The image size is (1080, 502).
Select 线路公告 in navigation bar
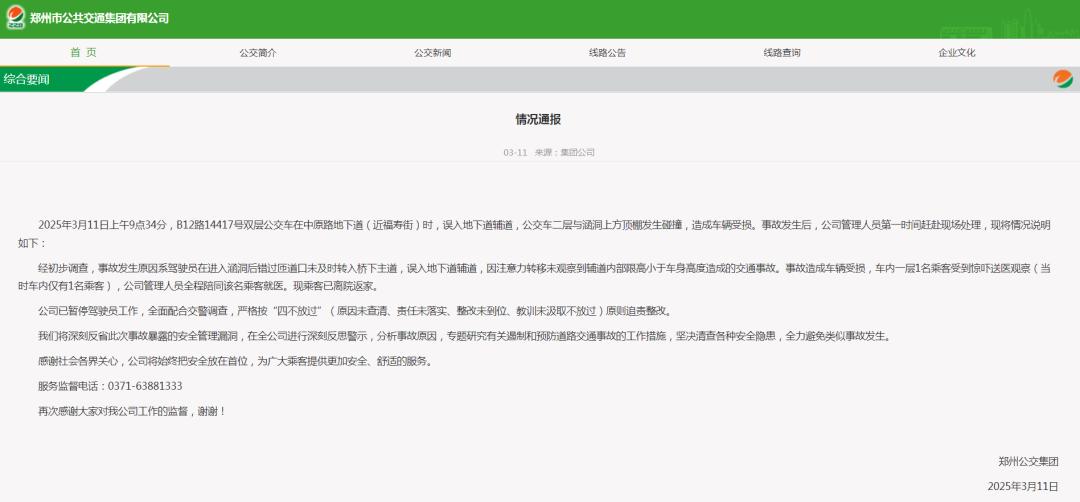tap(607, 53)
